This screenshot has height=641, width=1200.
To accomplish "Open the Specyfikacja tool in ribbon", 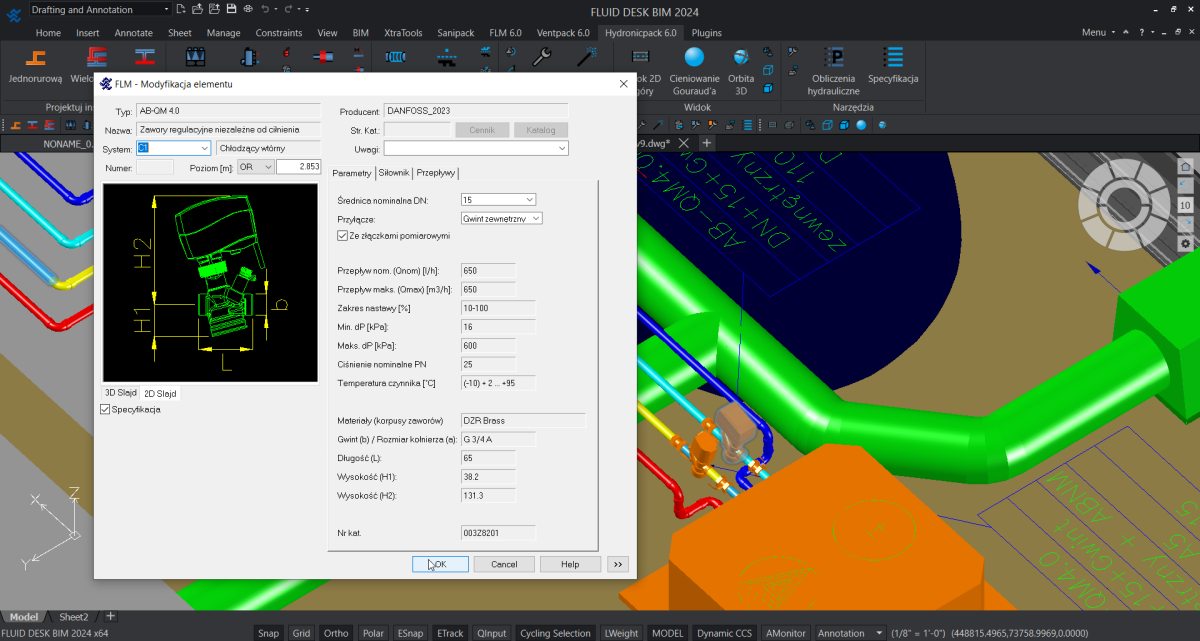I will 893,59.
